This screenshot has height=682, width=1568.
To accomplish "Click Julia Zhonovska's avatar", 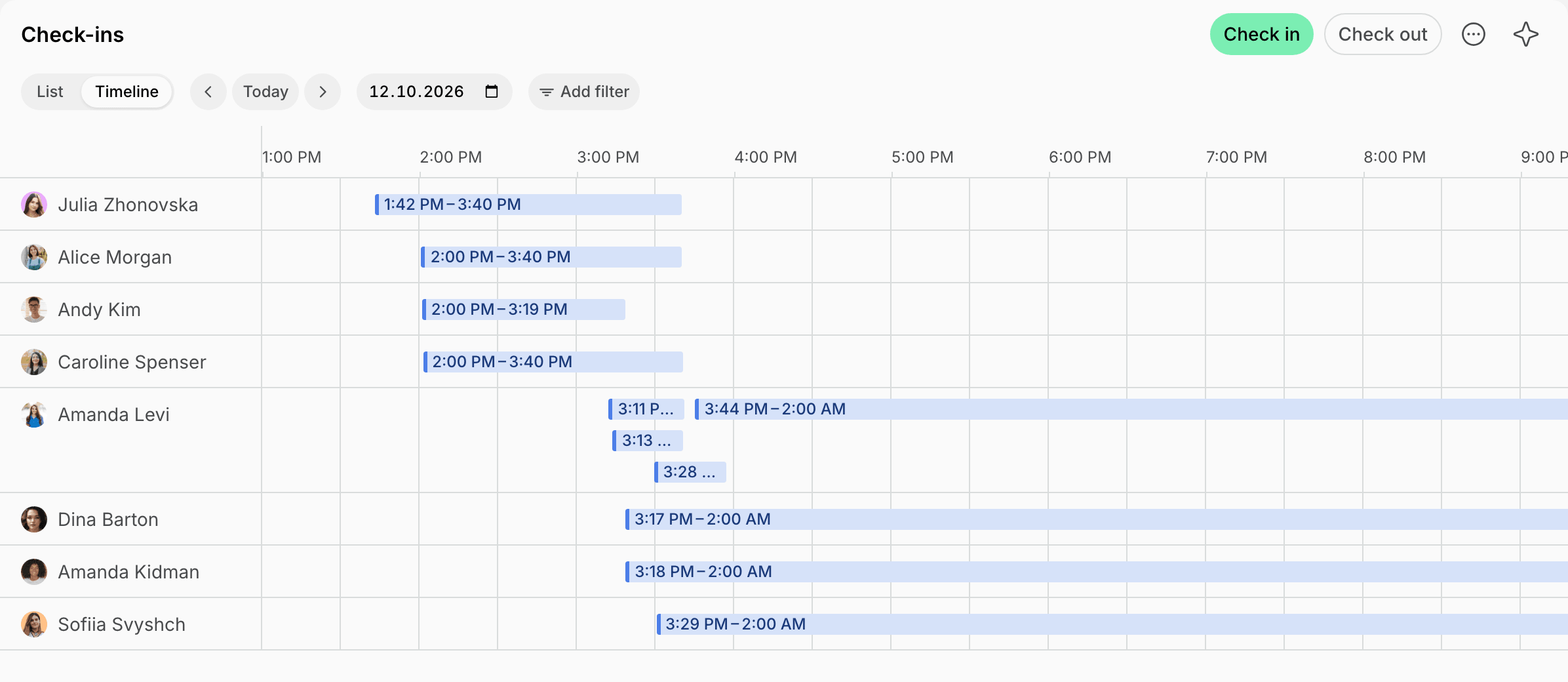I will pyautogui.click(x=34, y=205).
